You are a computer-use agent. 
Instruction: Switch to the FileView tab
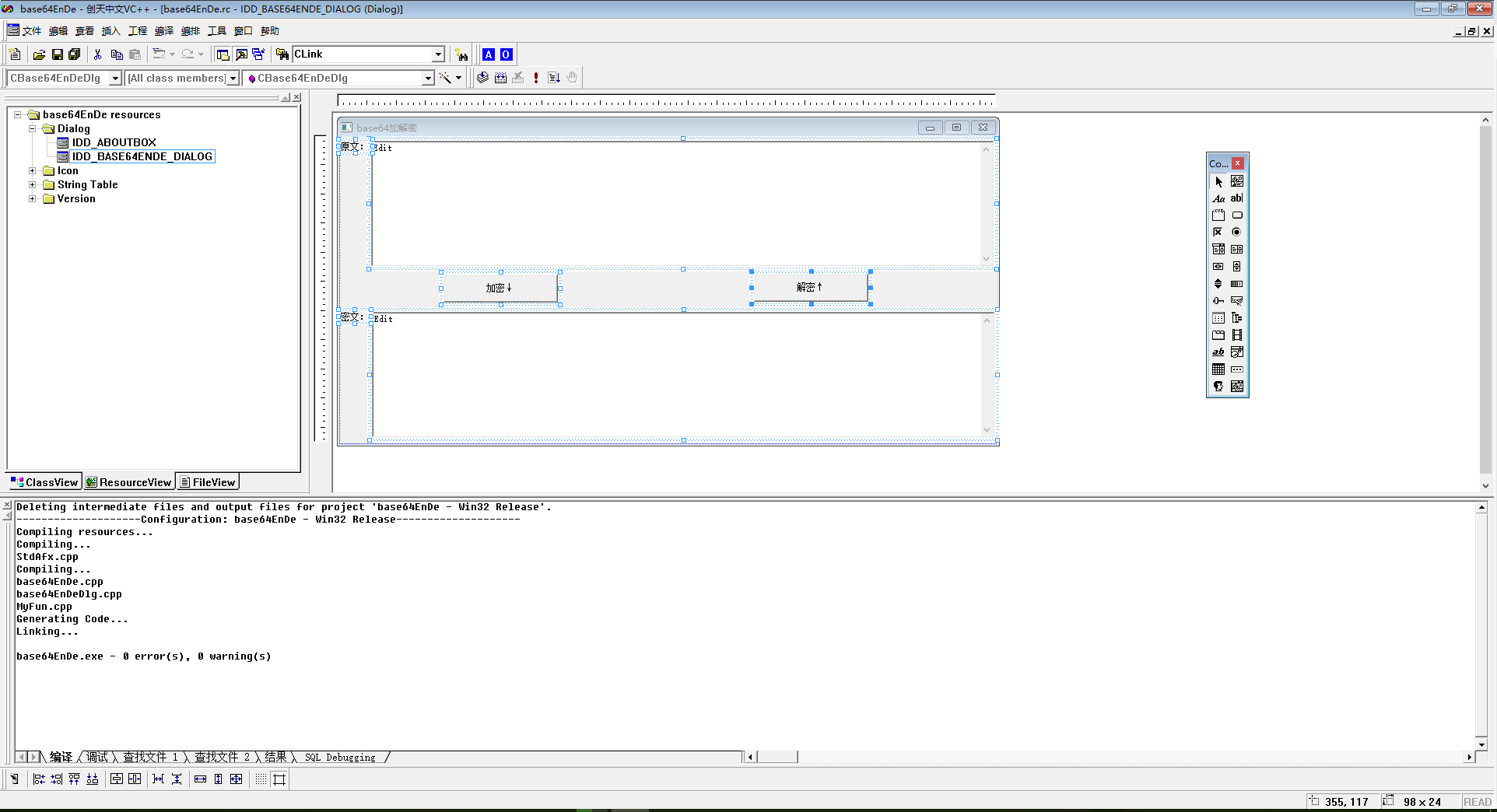pos(208,482)
